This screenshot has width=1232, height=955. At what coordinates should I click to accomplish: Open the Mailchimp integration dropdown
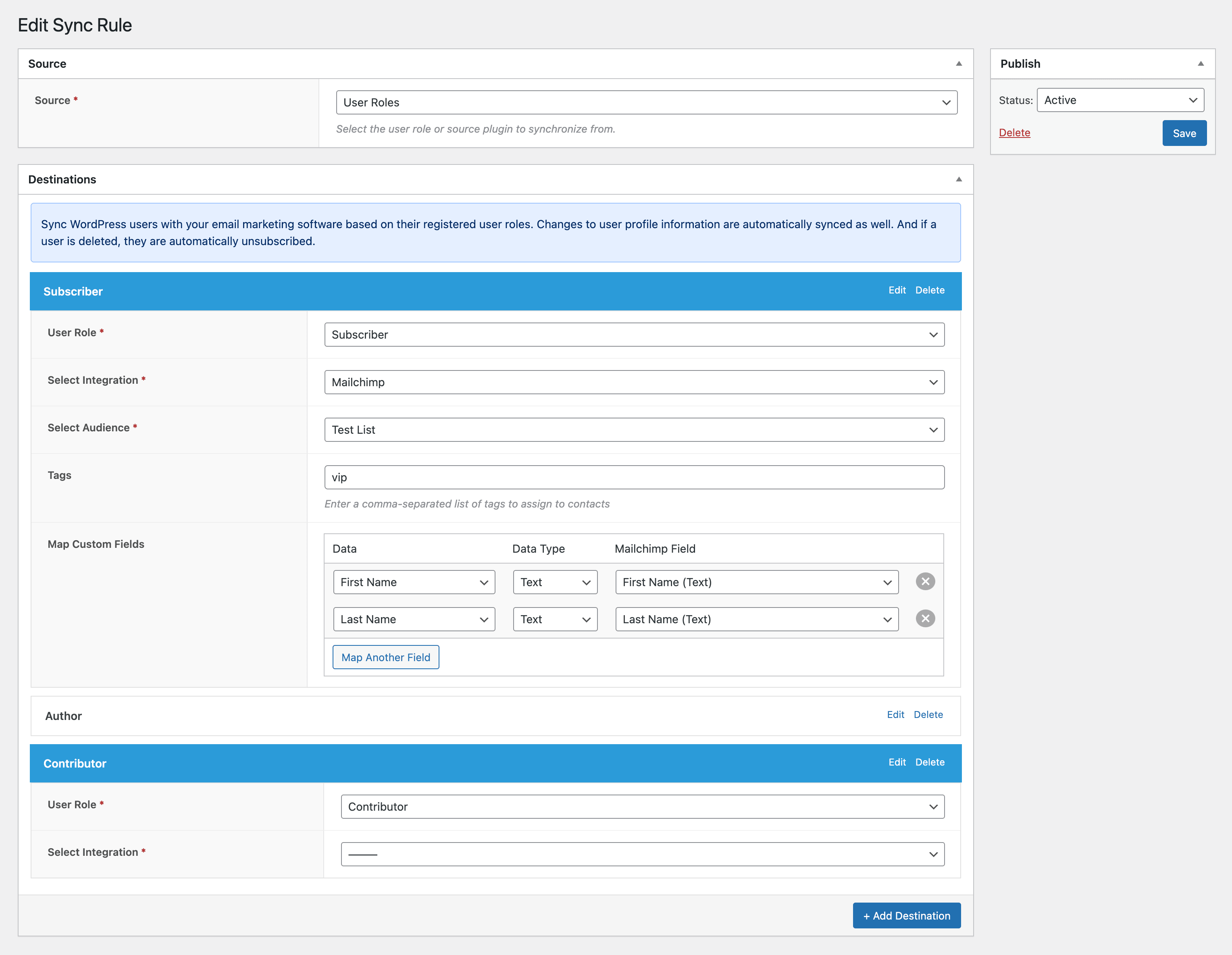[633, 383]
